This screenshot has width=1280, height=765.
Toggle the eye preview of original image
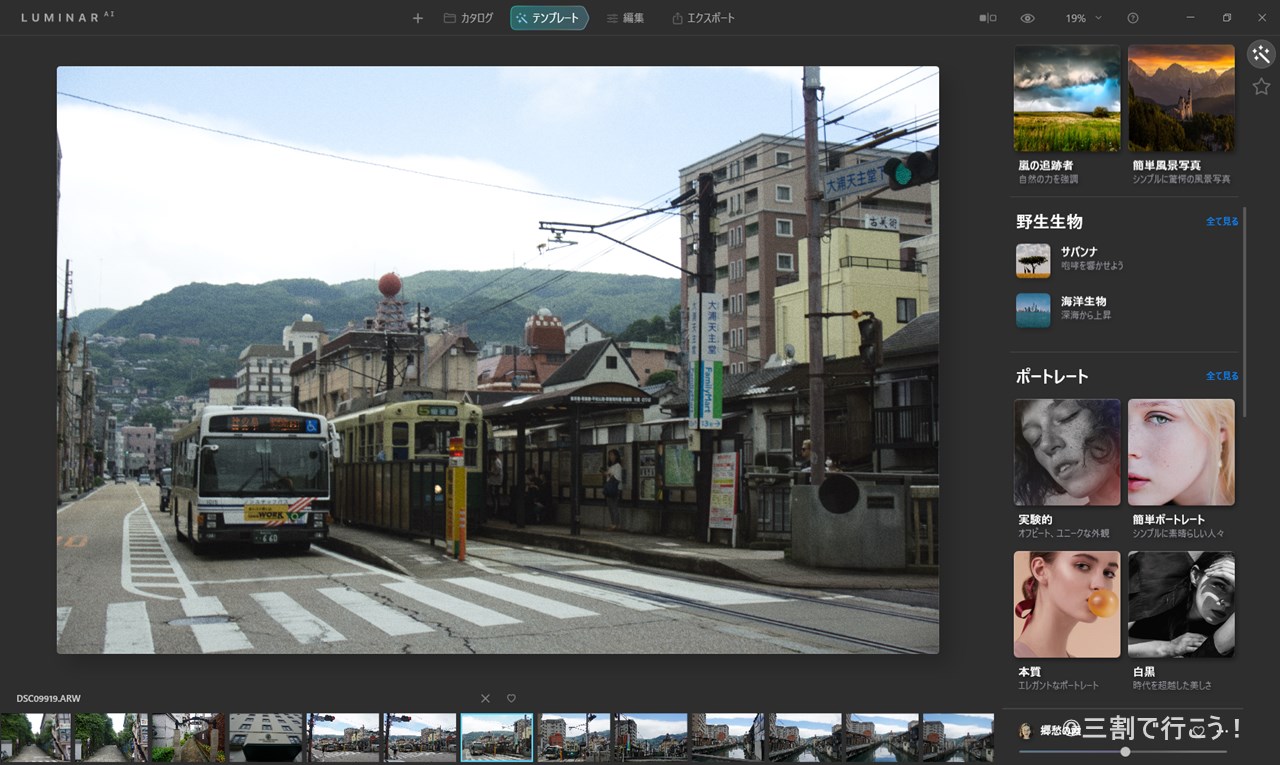click(x=1027, y=18)
